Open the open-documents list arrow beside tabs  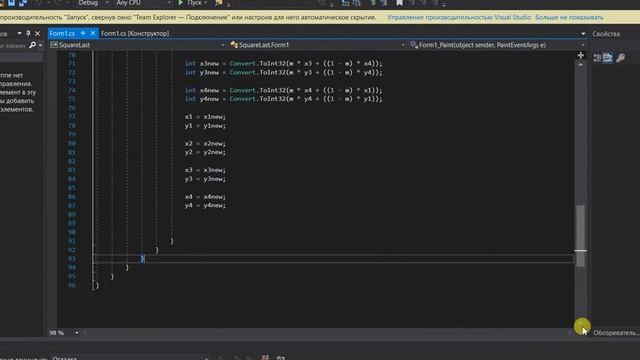pos(583,33)
